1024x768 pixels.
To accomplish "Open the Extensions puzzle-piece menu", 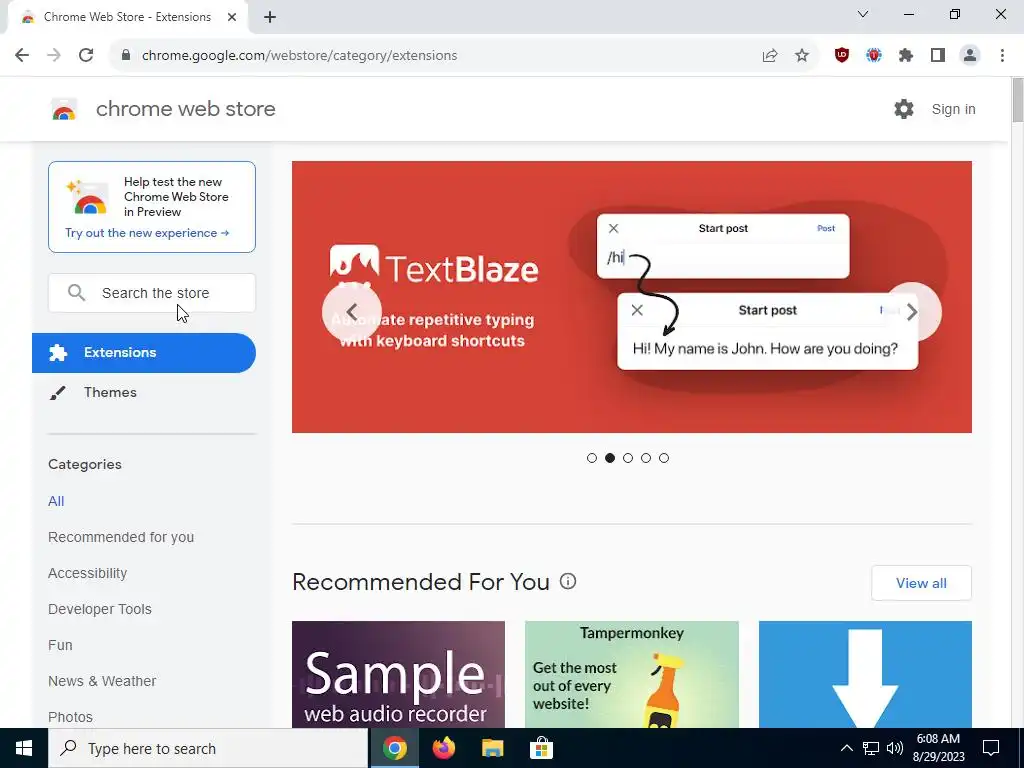I will (906, 56).
